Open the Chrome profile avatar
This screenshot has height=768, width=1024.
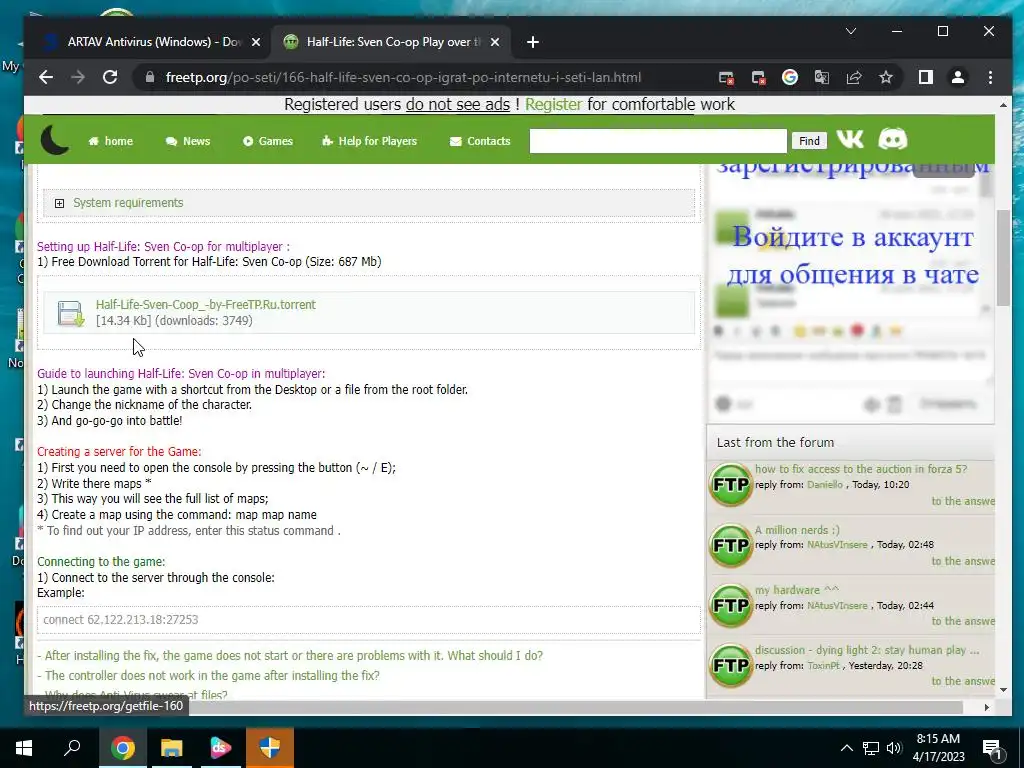coord(957,77)
